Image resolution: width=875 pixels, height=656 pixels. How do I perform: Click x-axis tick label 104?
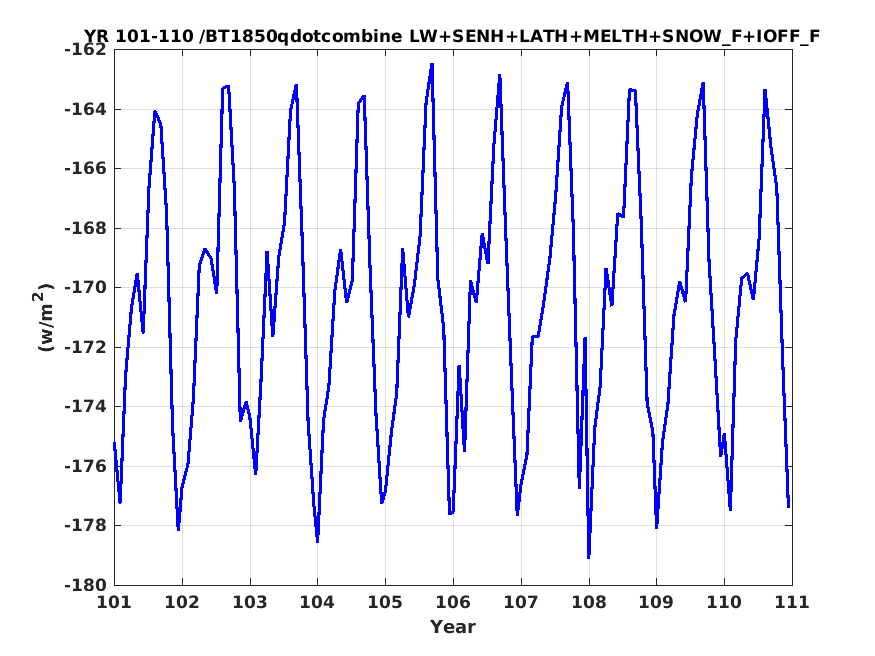(318, 602)
